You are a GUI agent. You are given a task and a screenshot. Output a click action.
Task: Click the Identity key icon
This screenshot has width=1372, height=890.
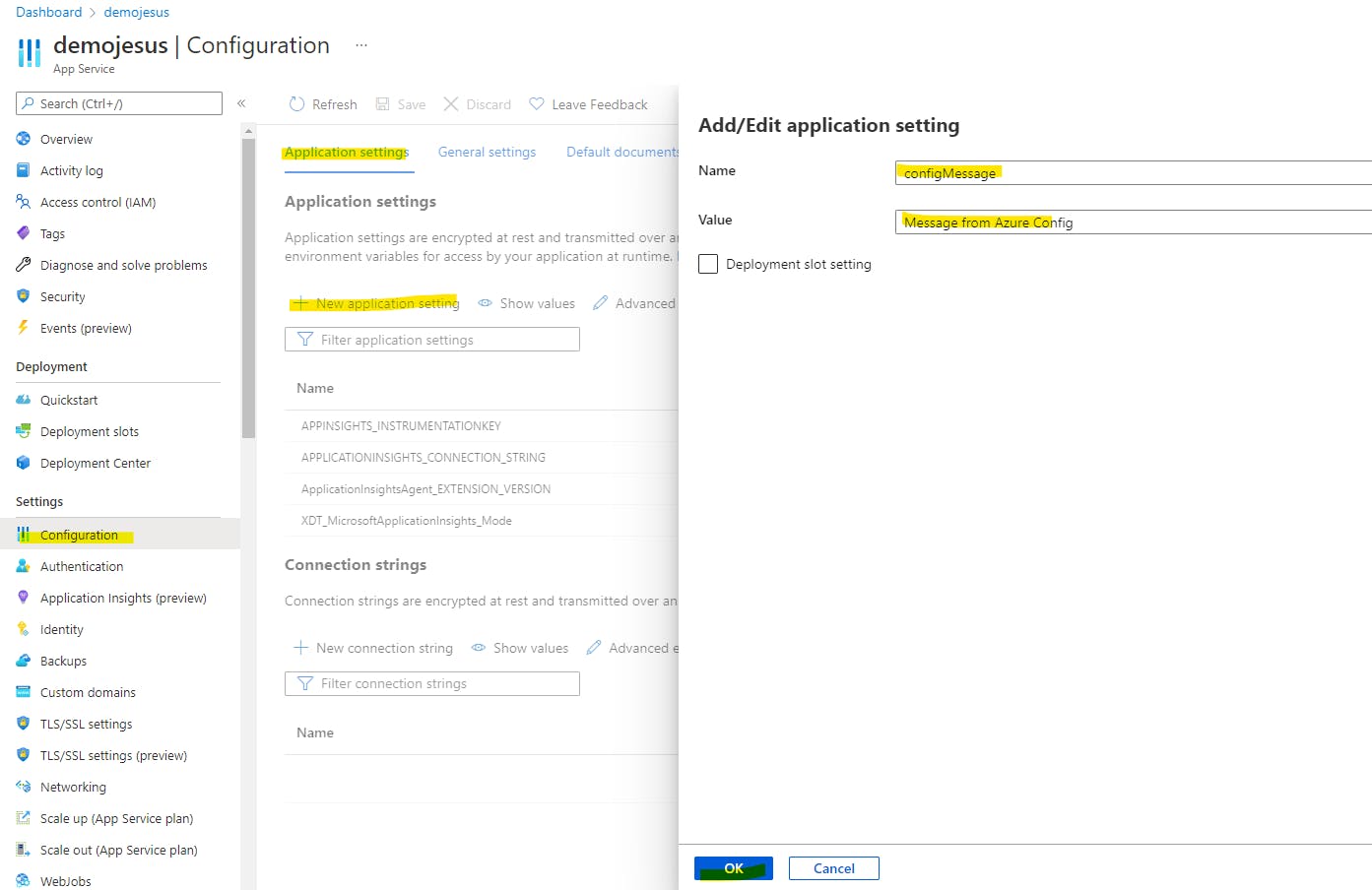[x=24, y=629]
